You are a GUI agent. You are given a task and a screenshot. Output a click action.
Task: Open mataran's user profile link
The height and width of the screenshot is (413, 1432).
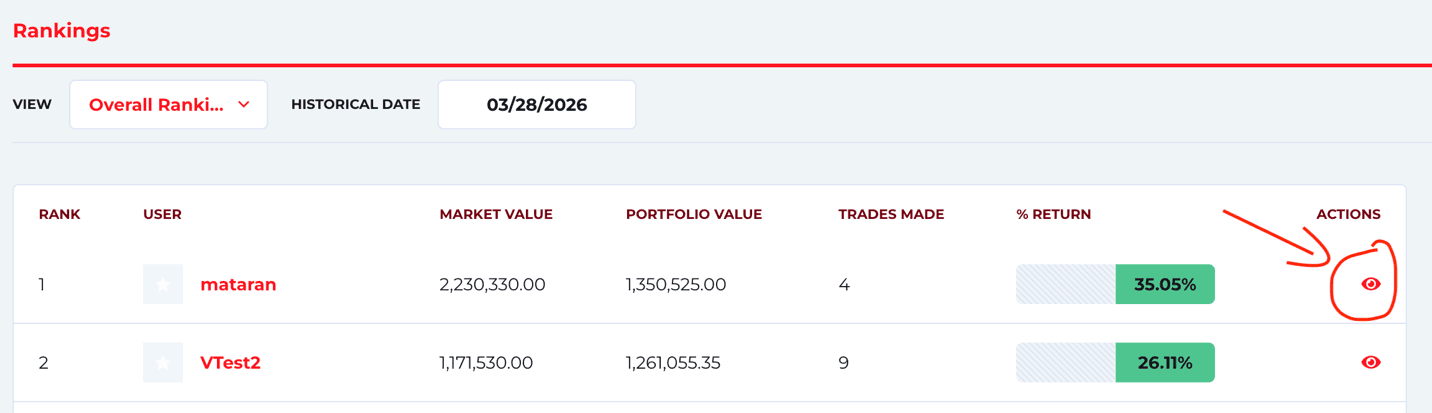click(238, 285)
